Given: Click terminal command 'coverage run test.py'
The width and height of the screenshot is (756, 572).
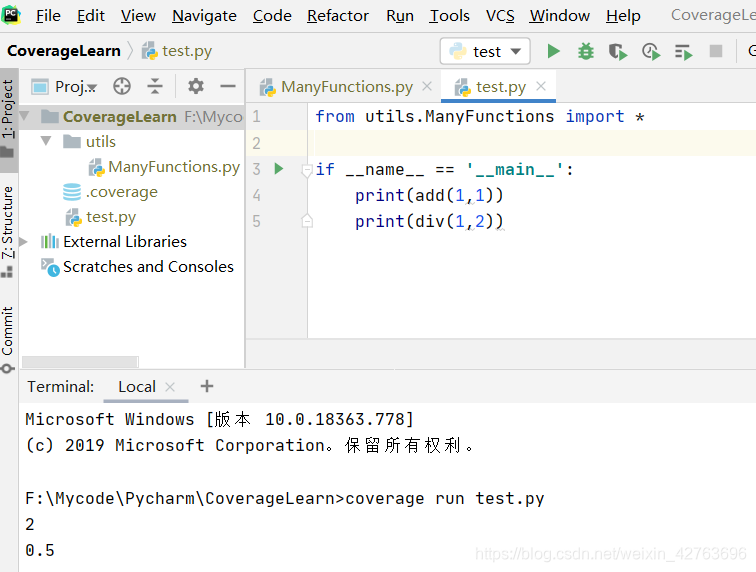Looking at the screenshot, I should point(445,498).
